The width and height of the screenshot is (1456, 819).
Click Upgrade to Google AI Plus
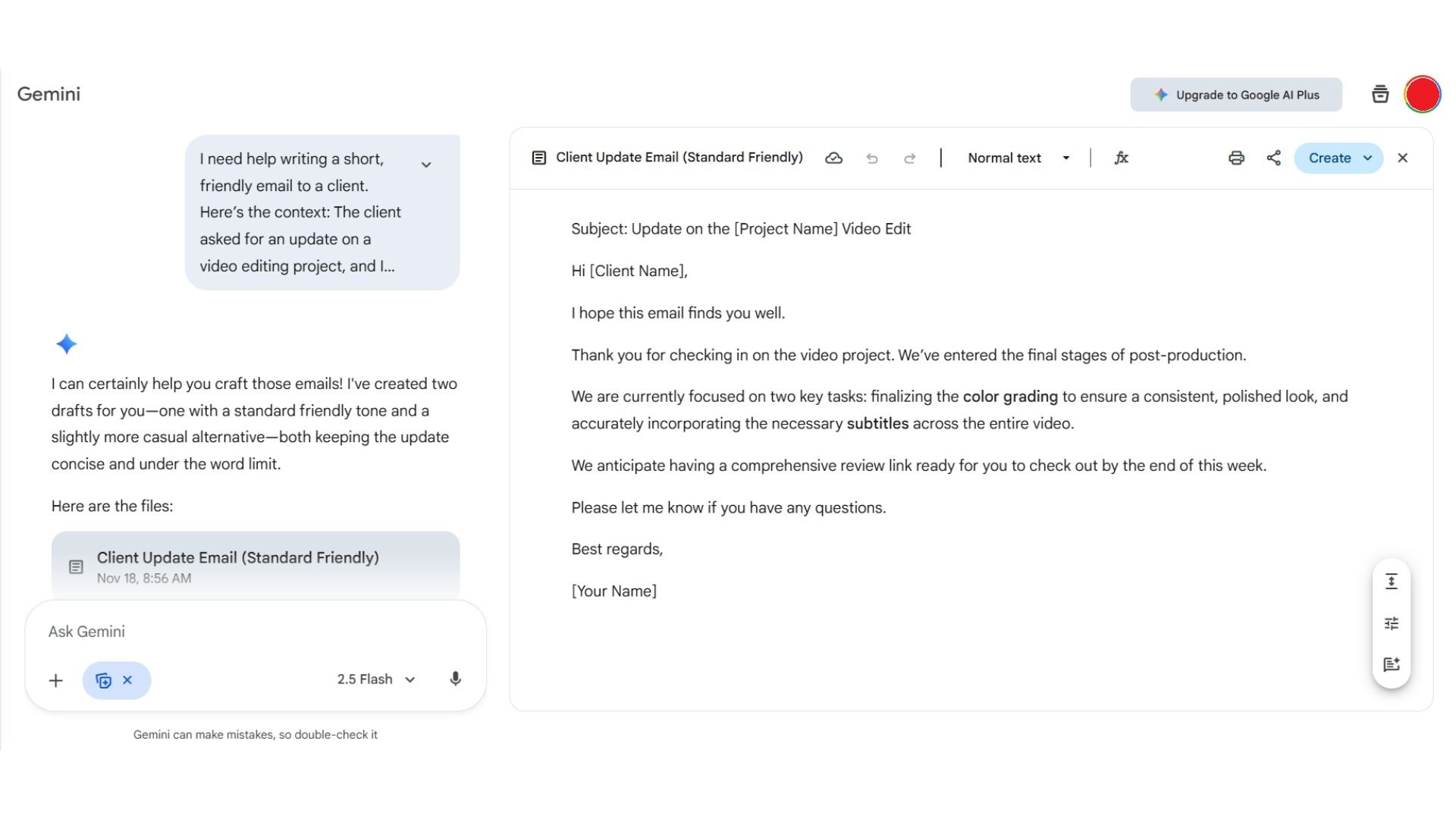(x=1236, y=94)
